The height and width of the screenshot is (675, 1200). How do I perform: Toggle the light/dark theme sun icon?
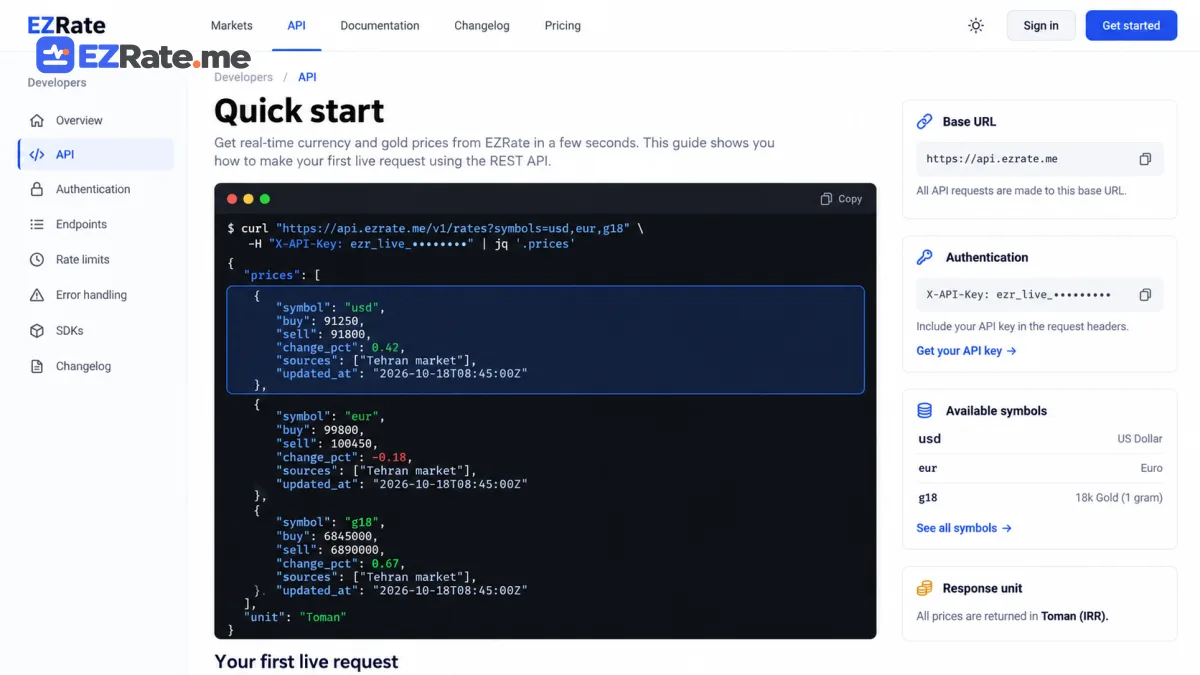coord(976,26)
